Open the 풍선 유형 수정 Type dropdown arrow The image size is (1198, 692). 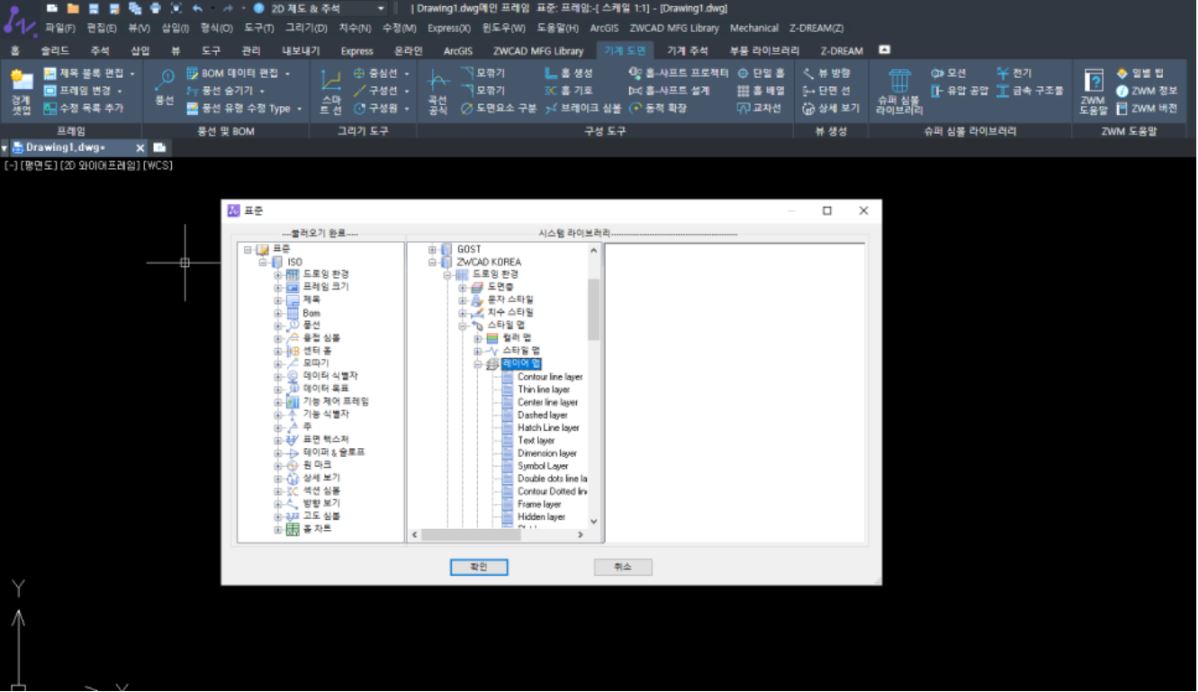coord(300,109)
